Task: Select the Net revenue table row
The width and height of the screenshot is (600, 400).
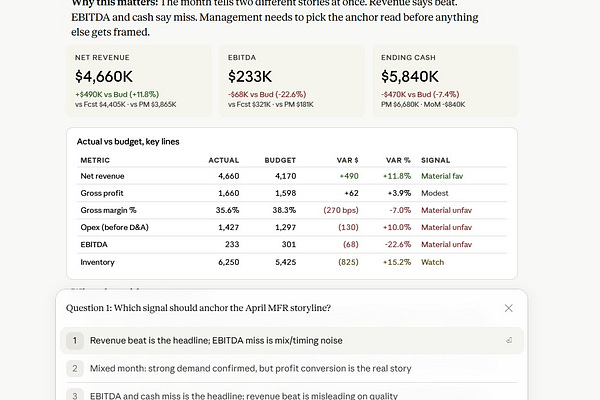Action: pyautogui.click(x=292, y=176)
